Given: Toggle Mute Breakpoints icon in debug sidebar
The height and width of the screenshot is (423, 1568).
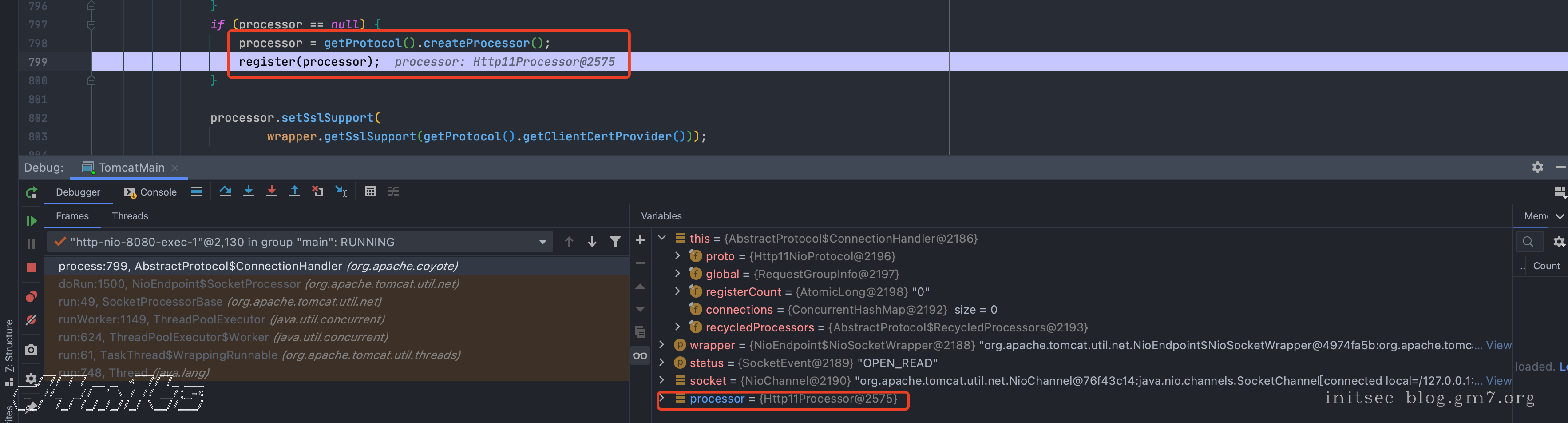Looking at the screenshot, I should [31, 320].
